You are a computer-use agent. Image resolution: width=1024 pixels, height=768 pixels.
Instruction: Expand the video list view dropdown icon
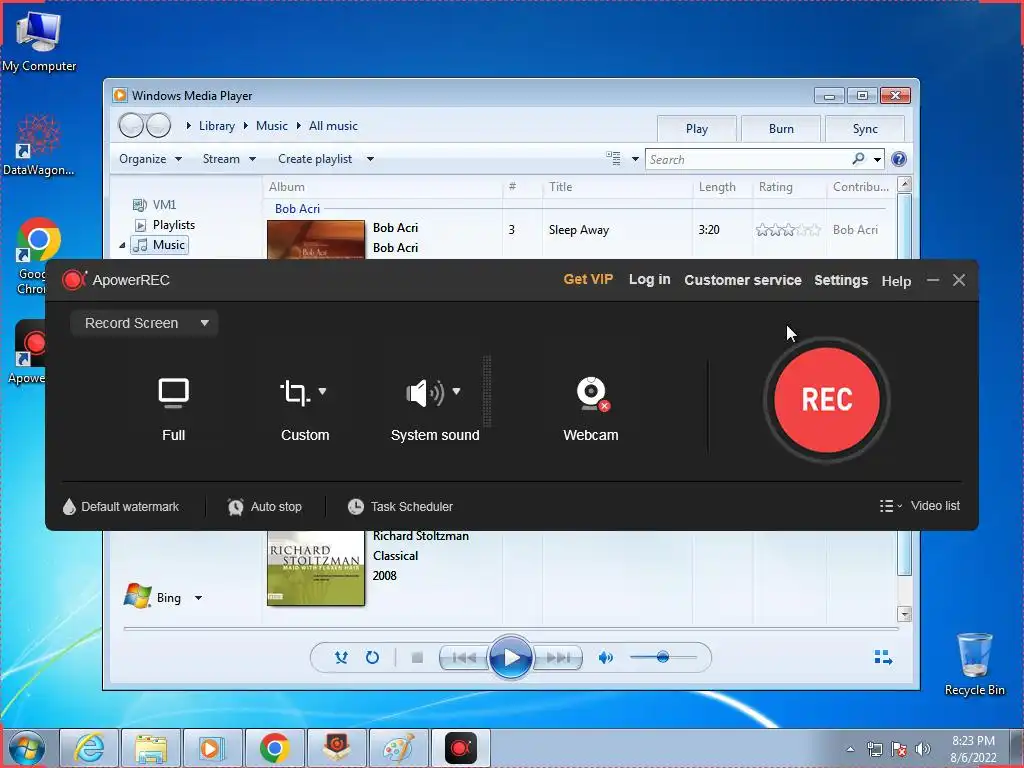tap(890, 506)
